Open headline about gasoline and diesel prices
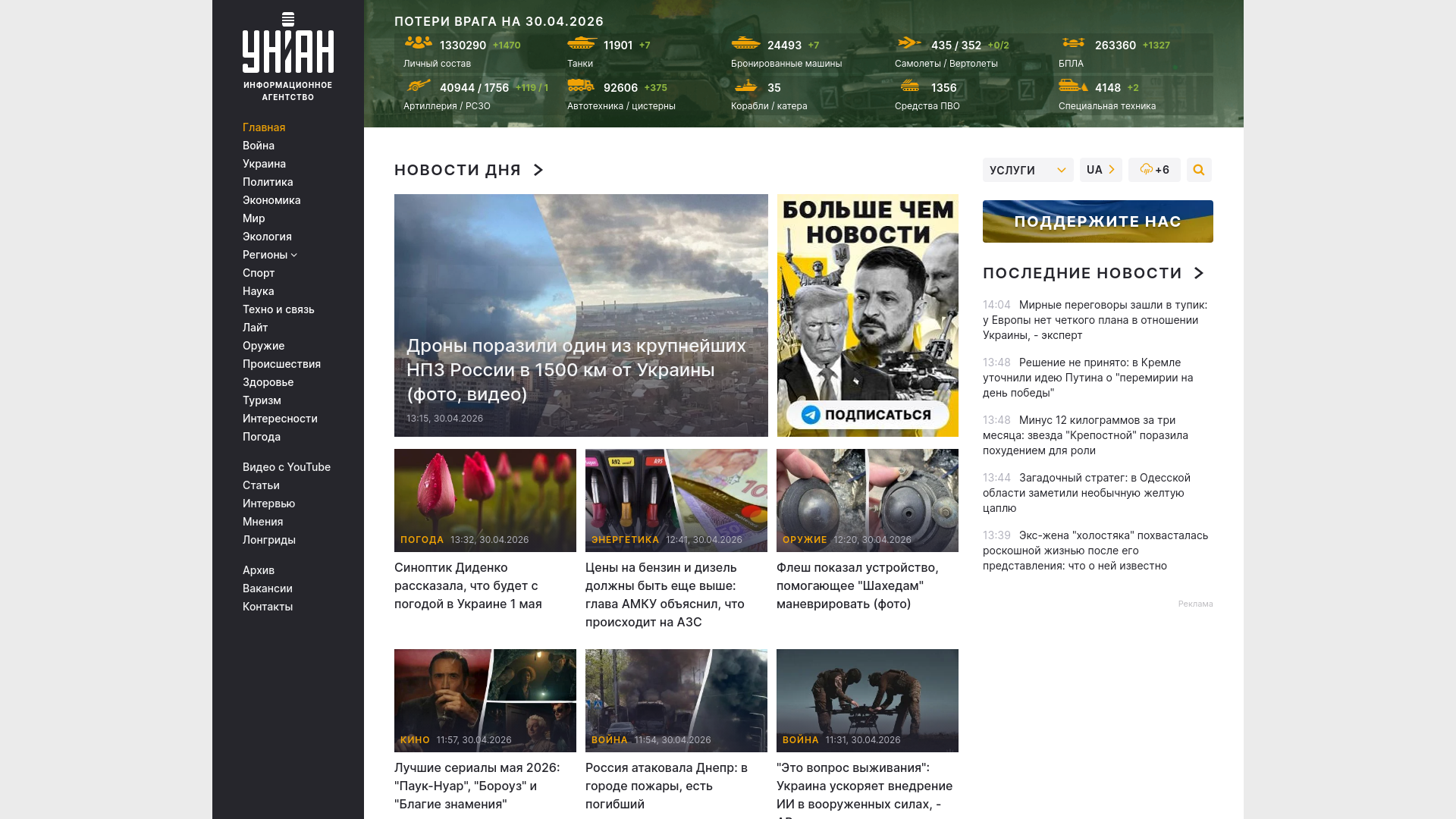 click(665, 595)
